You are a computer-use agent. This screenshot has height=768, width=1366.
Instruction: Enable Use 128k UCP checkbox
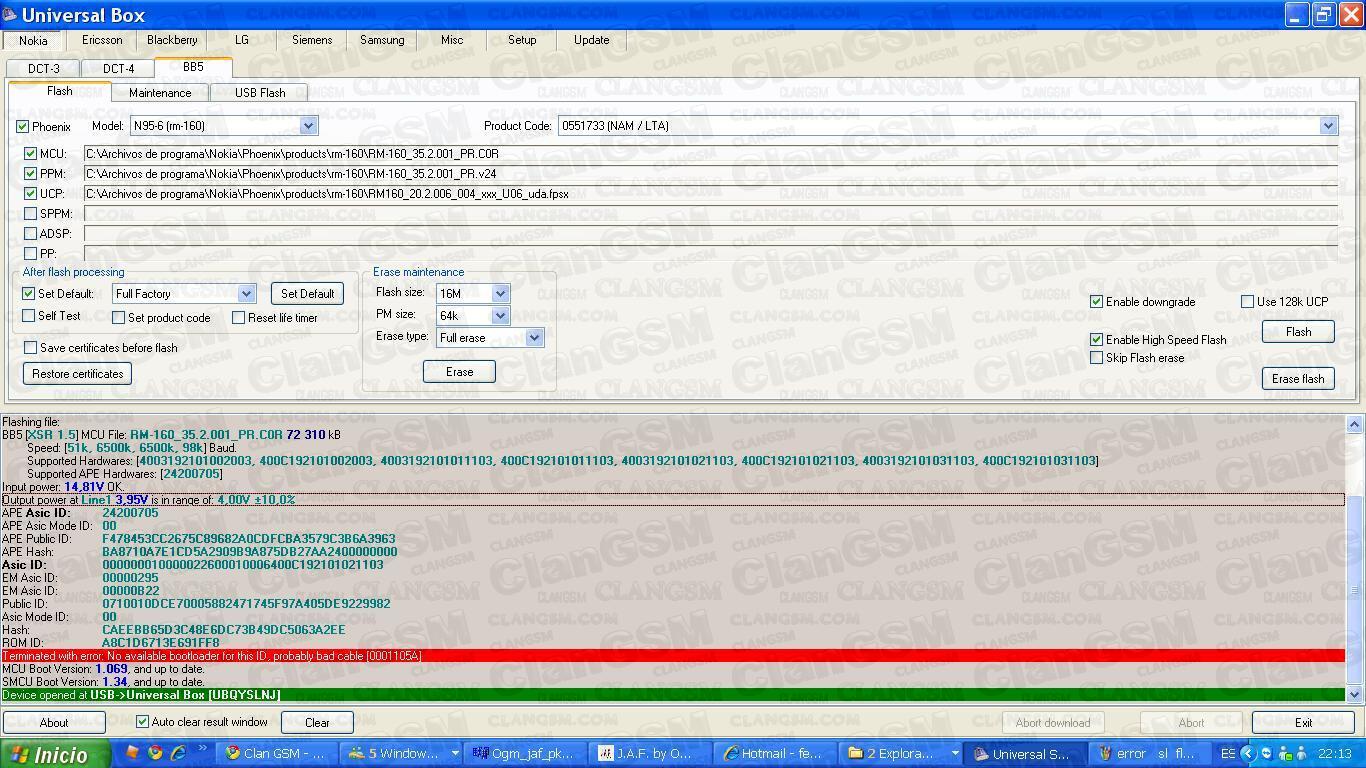[1248, 302]
